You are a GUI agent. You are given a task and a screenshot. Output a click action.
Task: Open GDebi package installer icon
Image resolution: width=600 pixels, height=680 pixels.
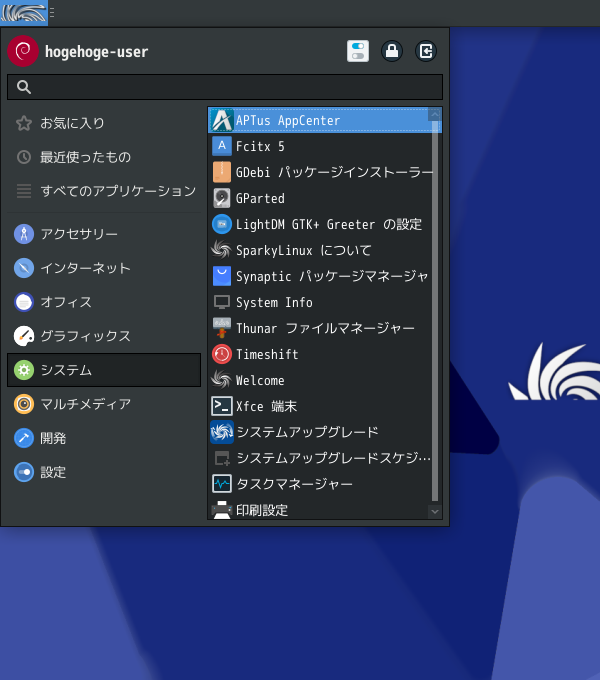click(222, 172)
